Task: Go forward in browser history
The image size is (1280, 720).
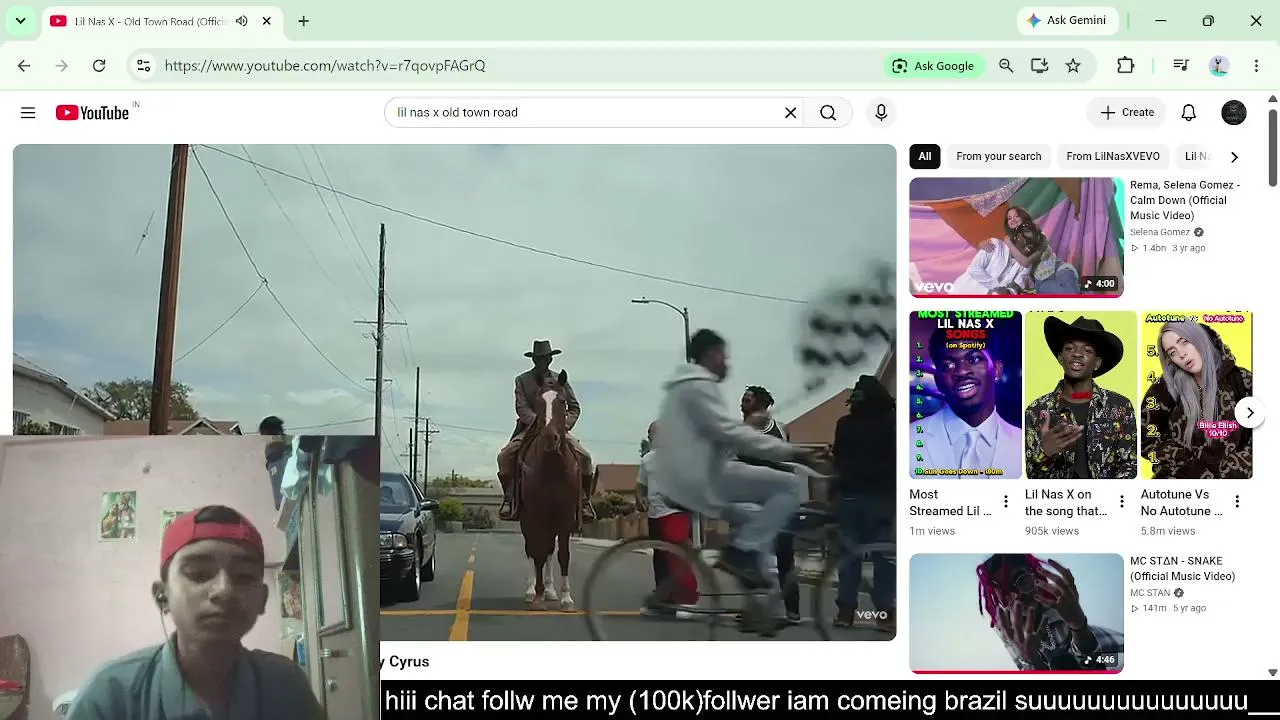Action: [x=62, y=66]
